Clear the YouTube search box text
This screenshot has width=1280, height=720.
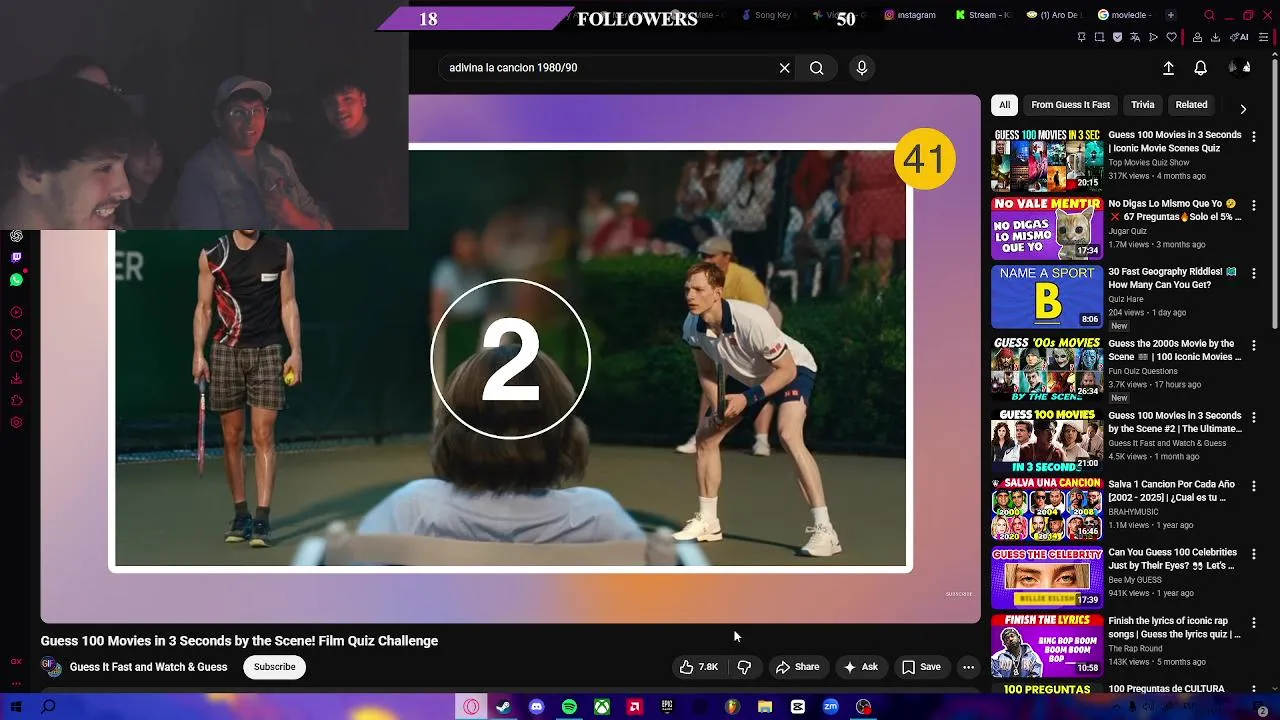785,68
